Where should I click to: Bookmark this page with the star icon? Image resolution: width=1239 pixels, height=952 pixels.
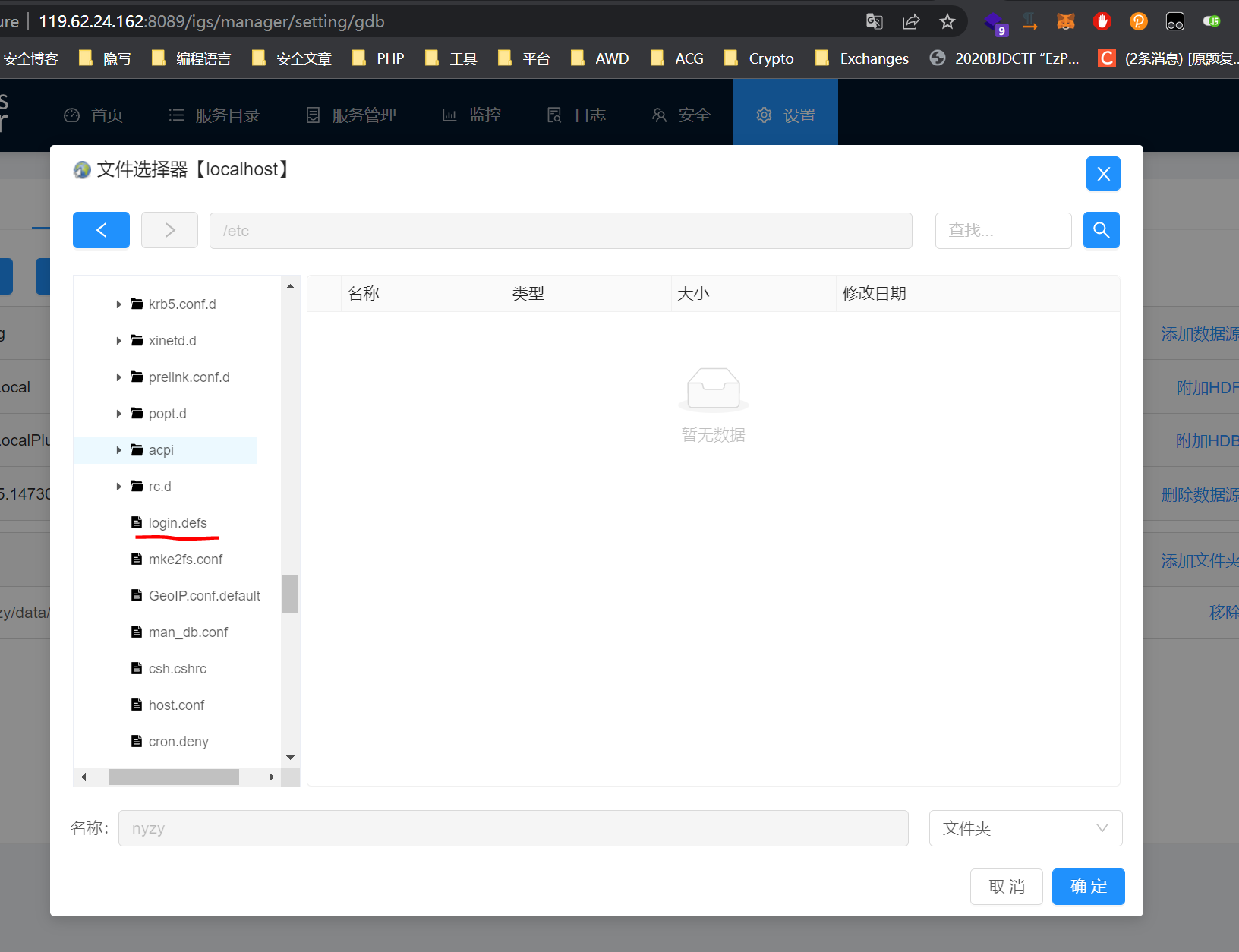pos(947,21)
